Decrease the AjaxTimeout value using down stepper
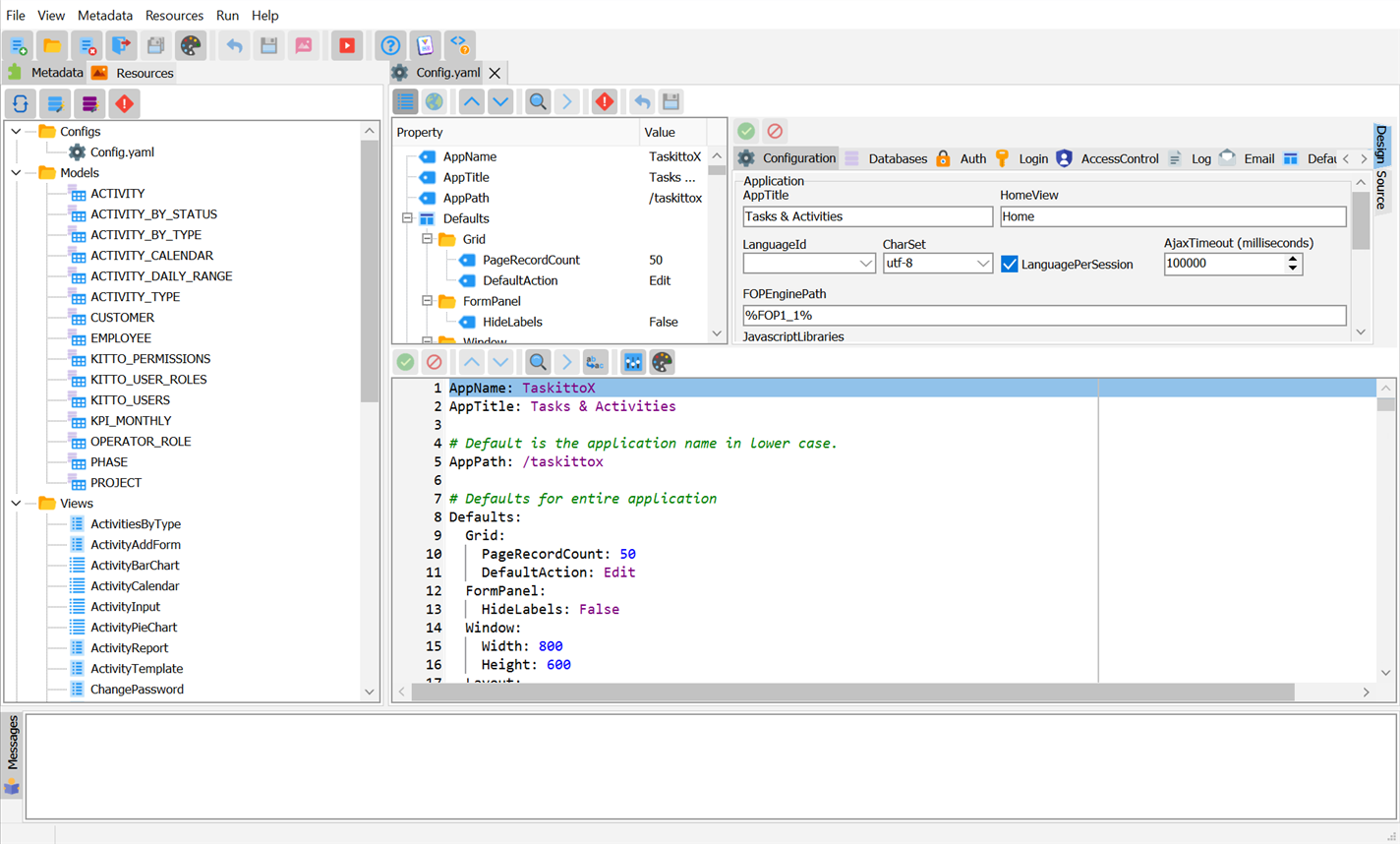1400x844 pixels. coord(1293,269)
